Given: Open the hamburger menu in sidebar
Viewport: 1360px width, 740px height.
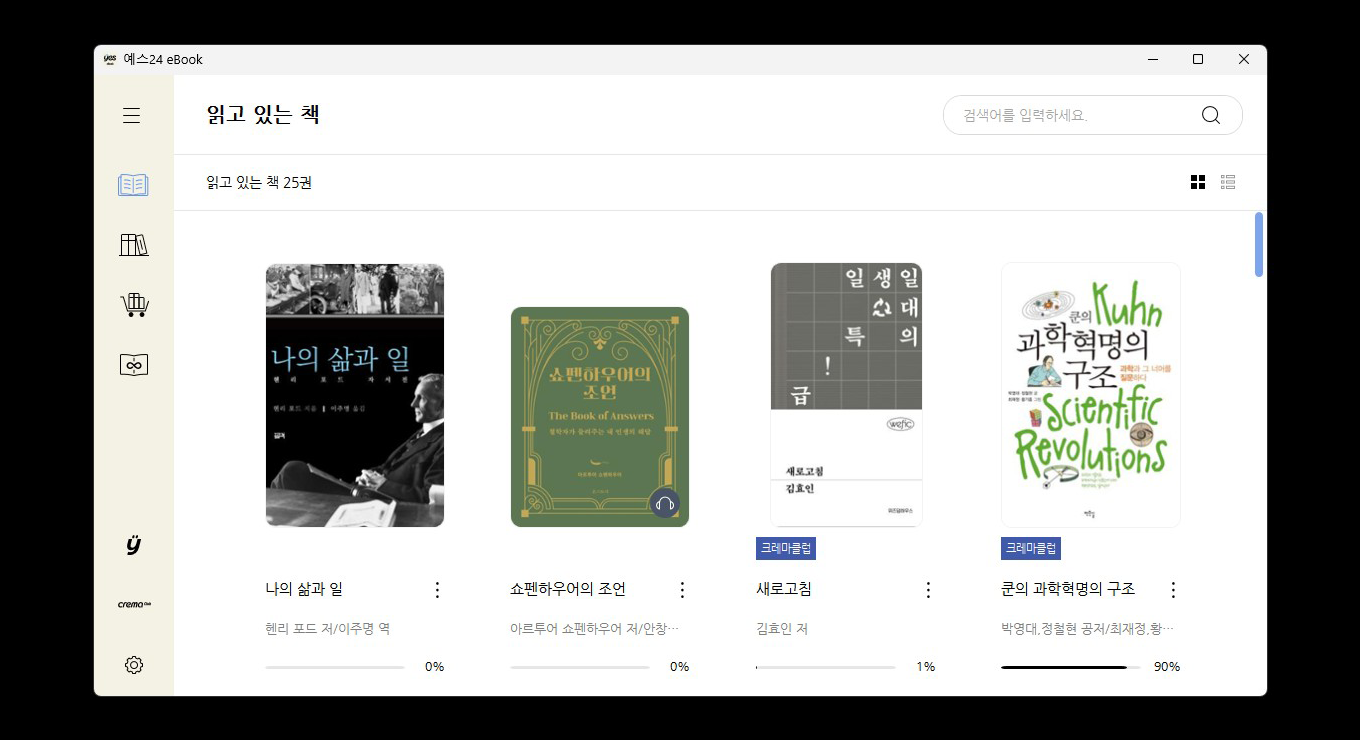Looking at the screenshot, I should 131,116.
